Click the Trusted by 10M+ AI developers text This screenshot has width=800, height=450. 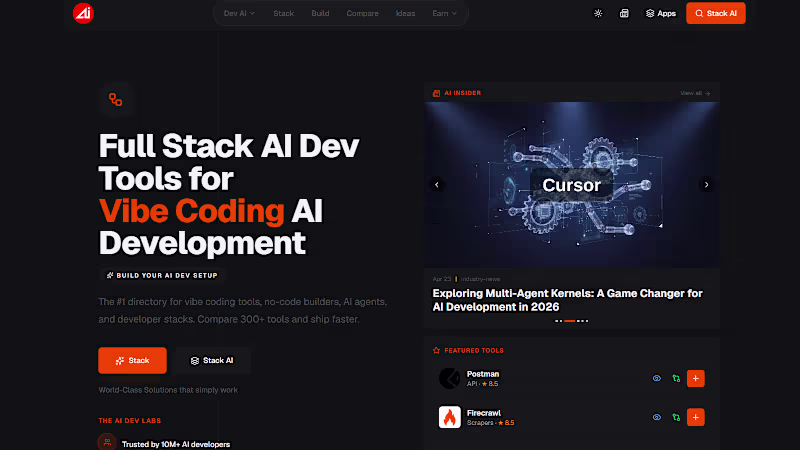coord(176,444)
